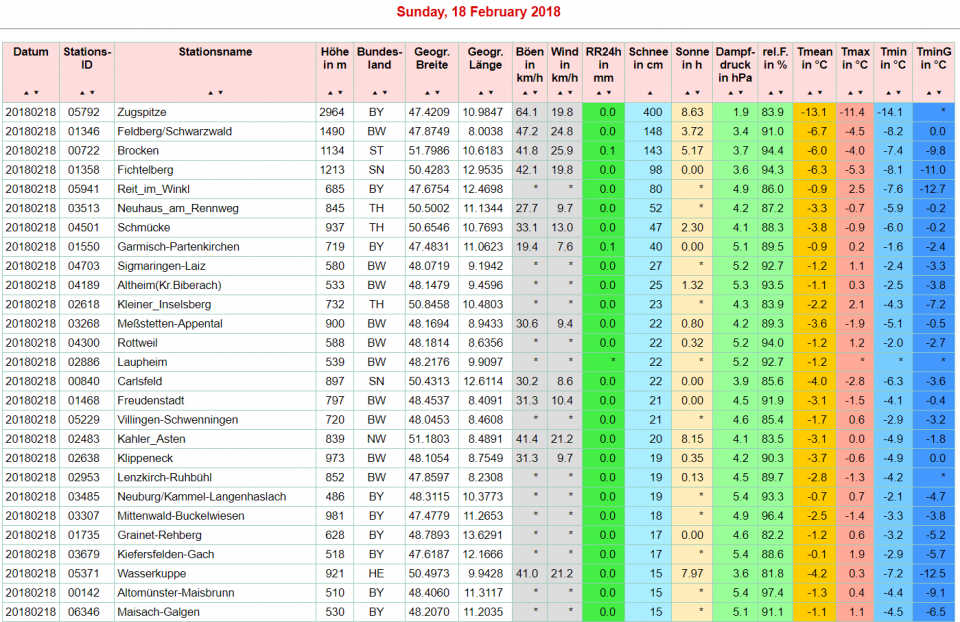Click the Sunday, 18 February 2018 title
This screenshot has width=960, height=622.
click(x=479, y=12)
